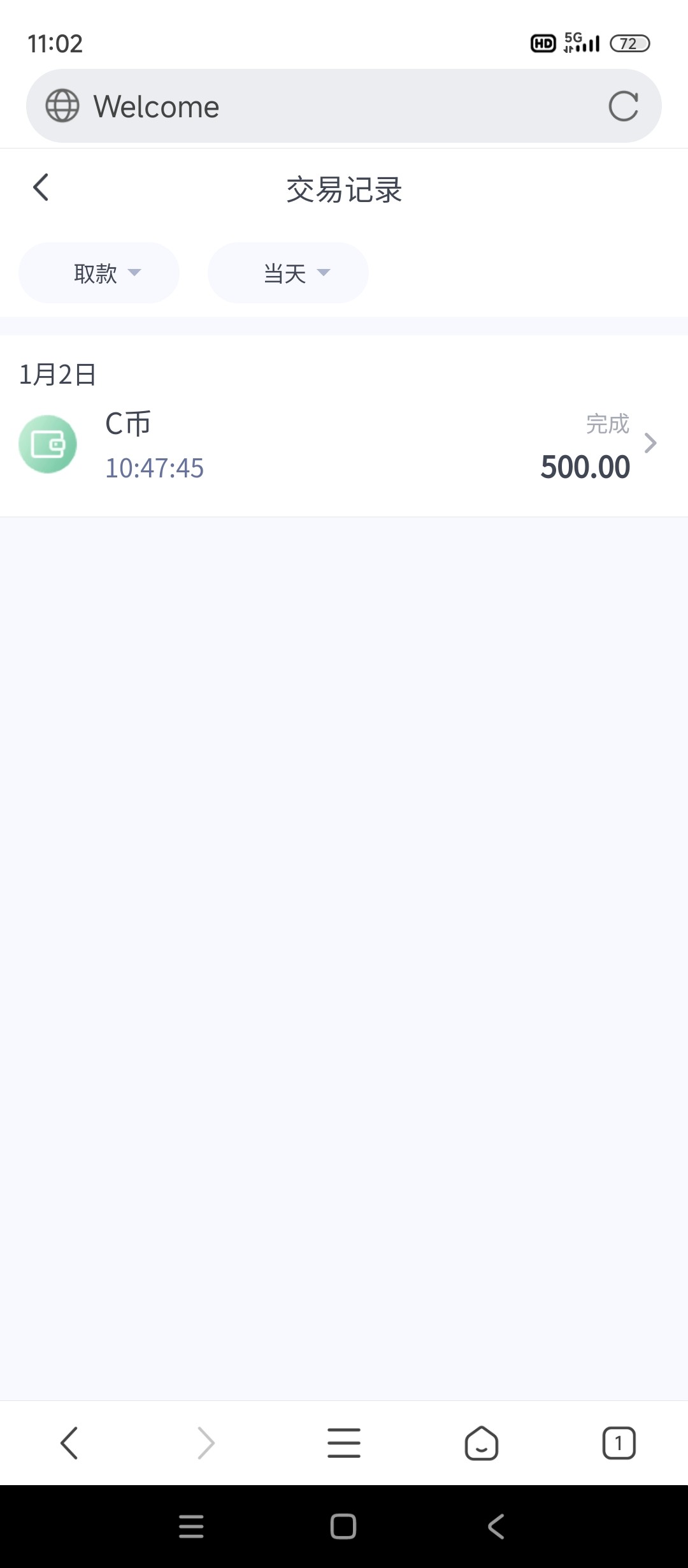
Task: Open the 当天 date range dropdown
Action: coord(288,273)
